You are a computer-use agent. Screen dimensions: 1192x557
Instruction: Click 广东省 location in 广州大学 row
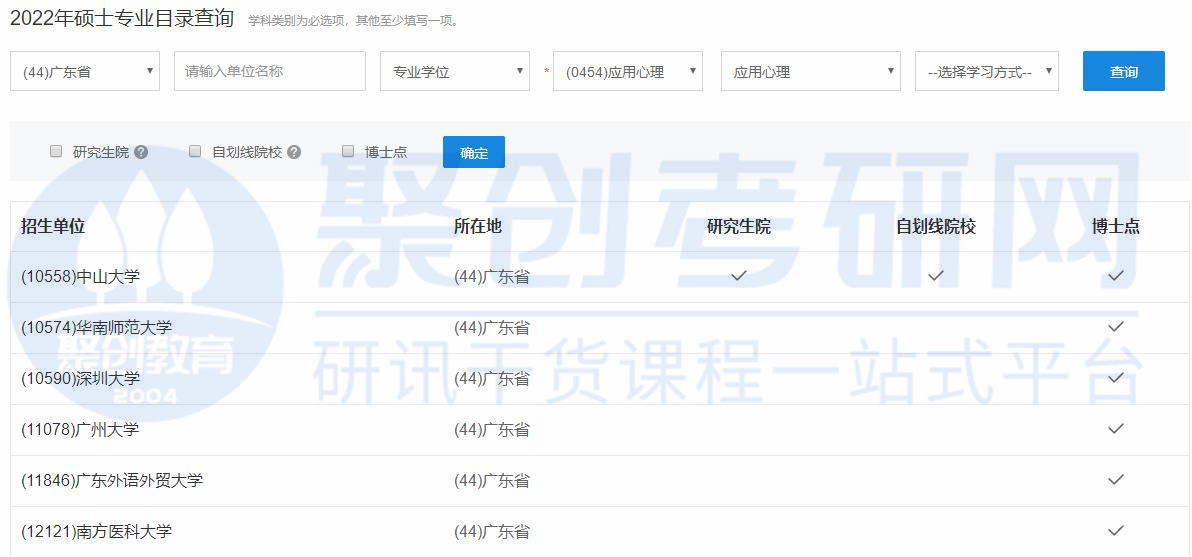point(492,429)
